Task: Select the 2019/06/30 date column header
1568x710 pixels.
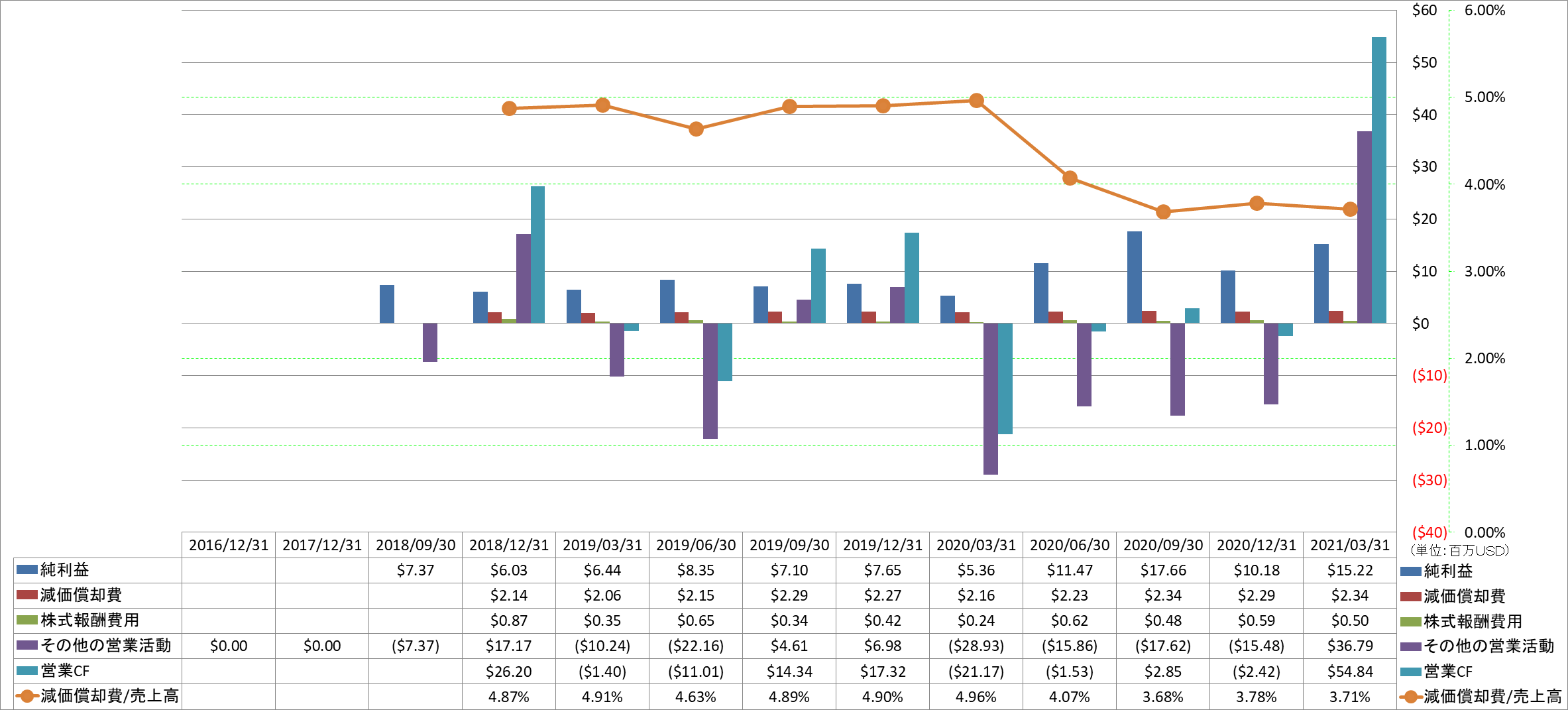Action: coord(696,545)
